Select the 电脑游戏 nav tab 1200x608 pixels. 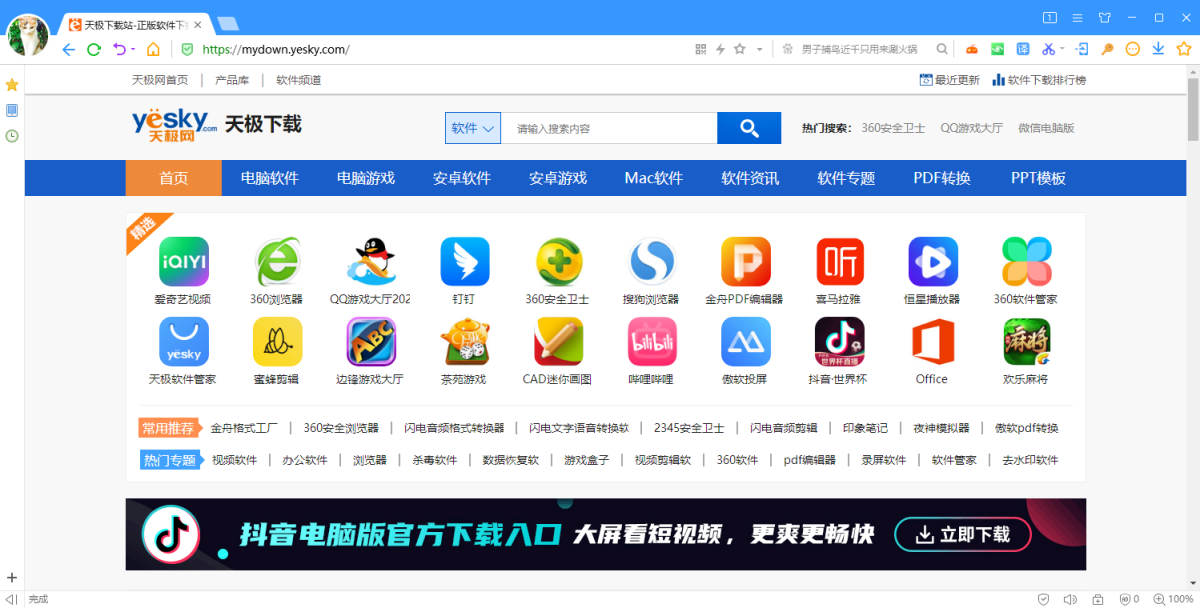366,178
